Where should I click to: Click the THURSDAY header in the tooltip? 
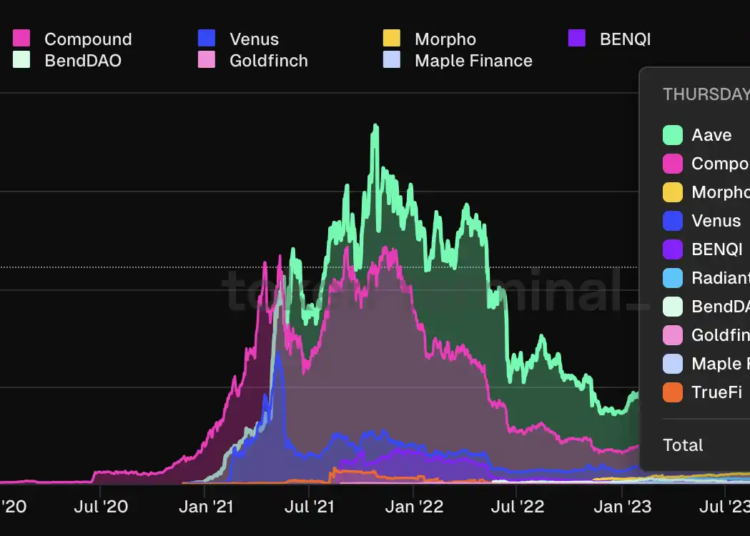coord(705,94)
